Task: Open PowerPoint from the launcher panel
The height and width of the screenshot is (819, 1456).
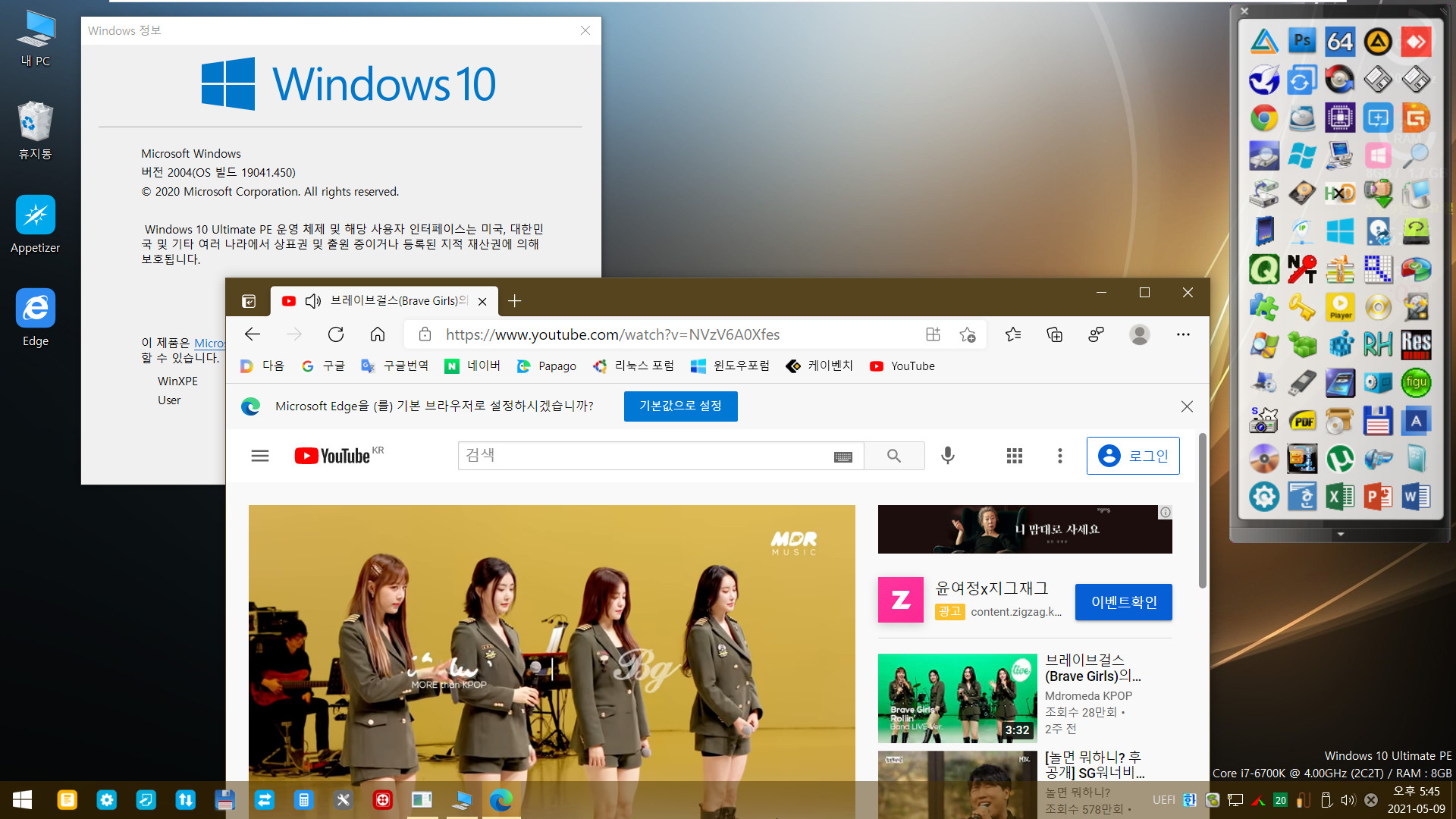Action: 1378,497
